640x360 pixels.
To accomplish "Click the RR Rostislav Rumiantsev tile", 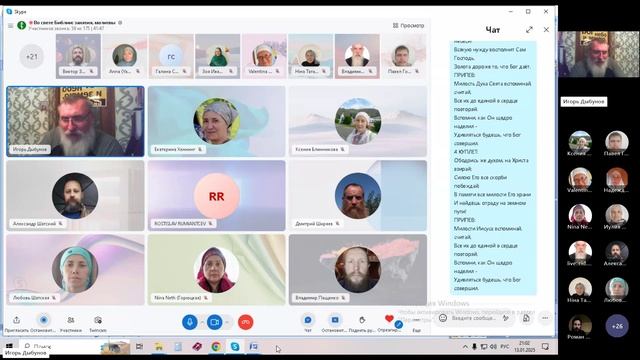I will click(x=216, y=196).
